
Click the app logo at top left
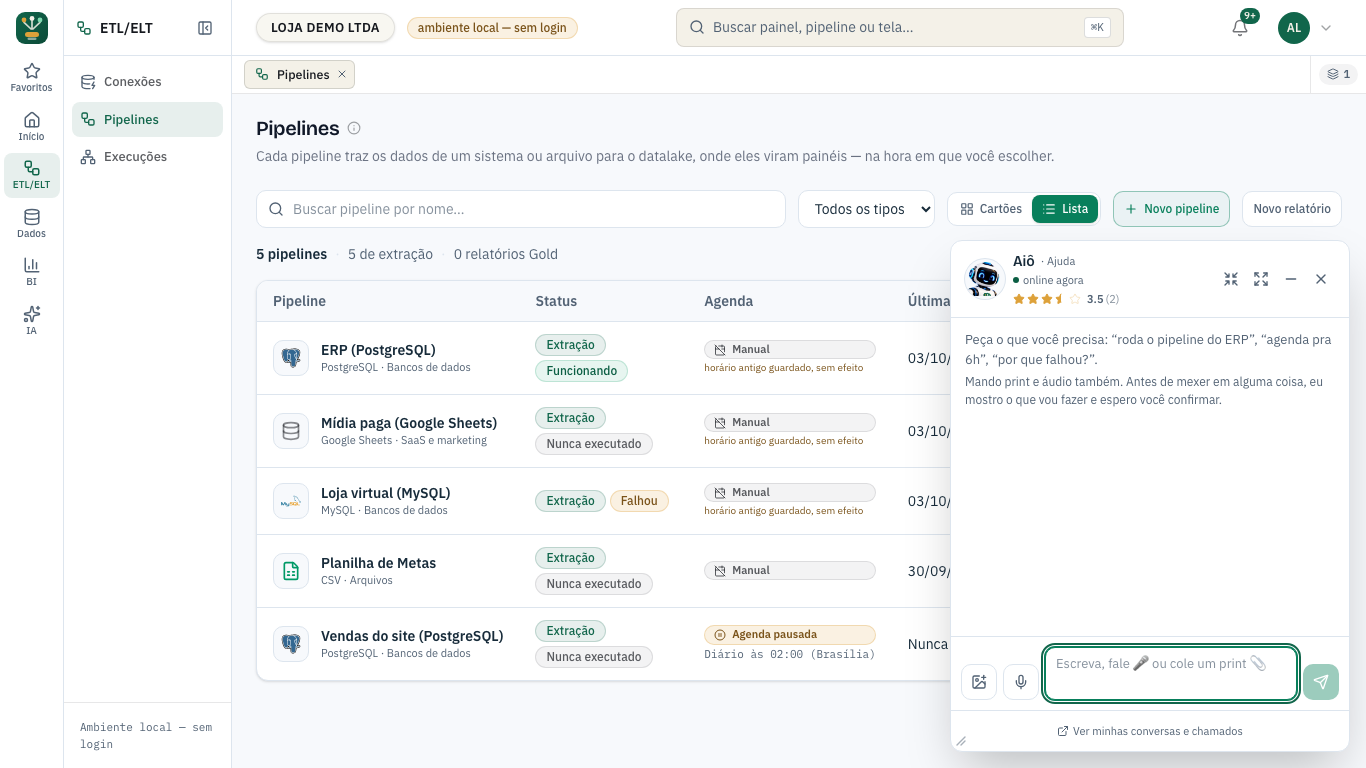point(32,28)
